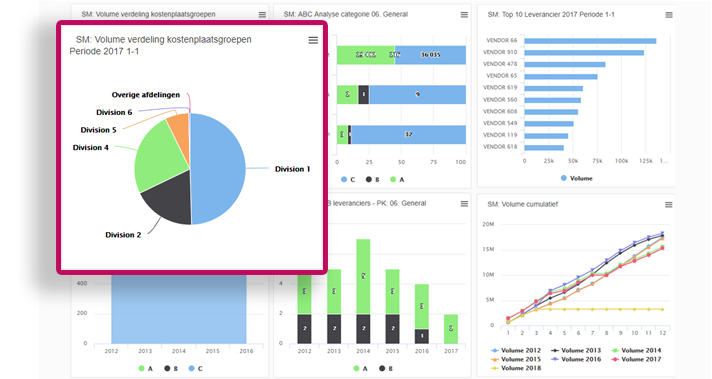Toggle Volume 2013 in cumulatief legend
The height and width of the screenshot is (379, 712).
[576, 350]
